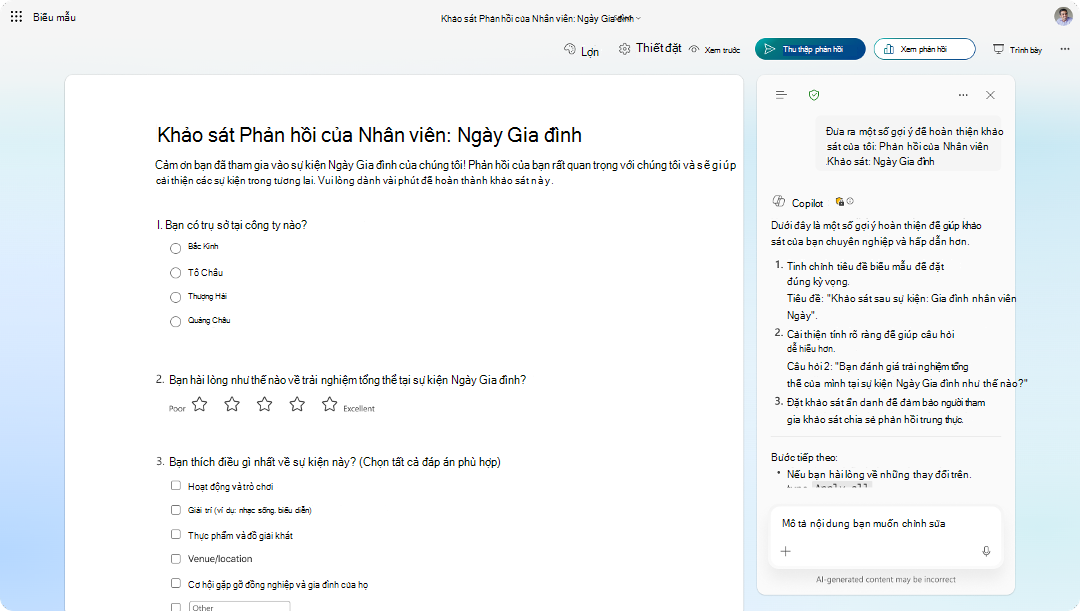Rate one star next to Poor
The height and width of the screenshot is (612, 1080).
point(200,404)
